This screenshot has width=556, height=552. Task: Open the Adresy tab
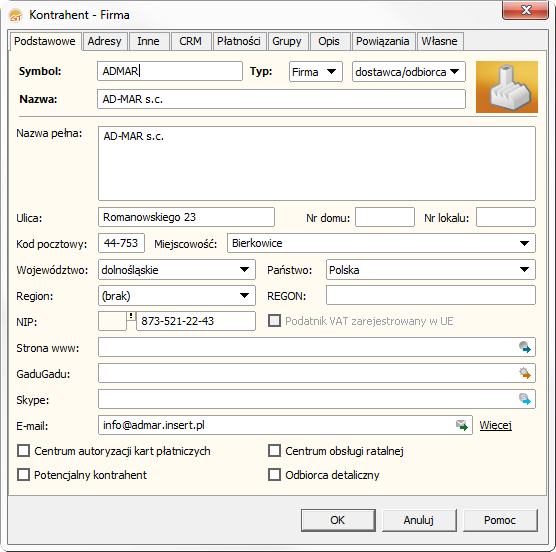[x=105, y=41]
